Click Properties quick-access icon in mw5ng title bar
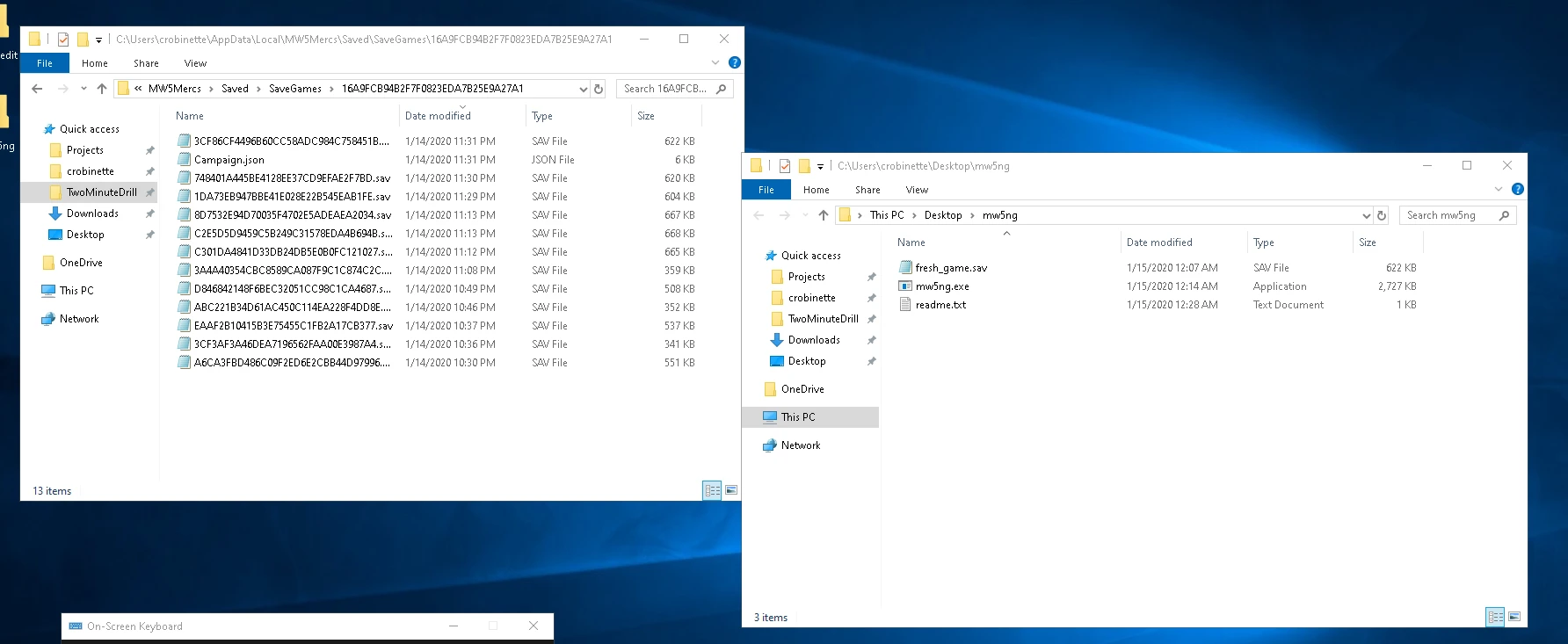 pyautogui.click(x=785, y=166)
